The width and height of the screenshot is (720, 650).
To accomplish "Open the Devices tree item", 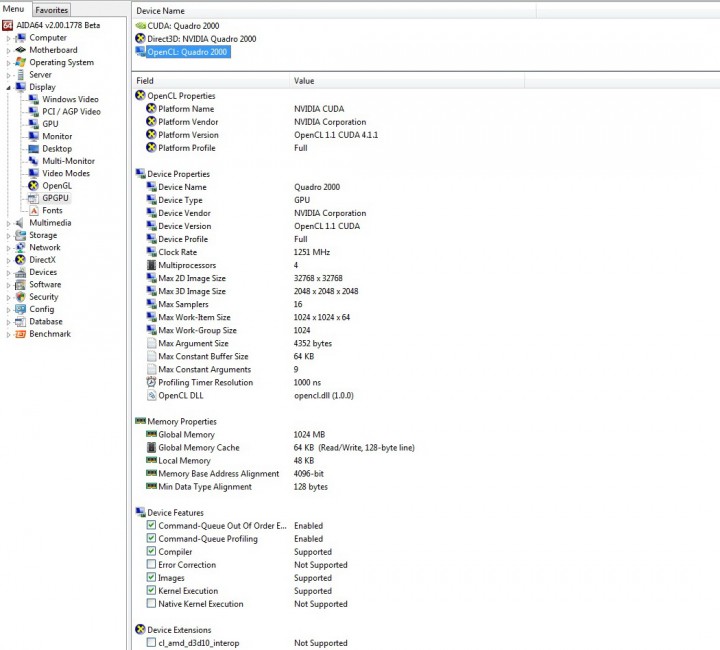I will (x=43, y=272).
